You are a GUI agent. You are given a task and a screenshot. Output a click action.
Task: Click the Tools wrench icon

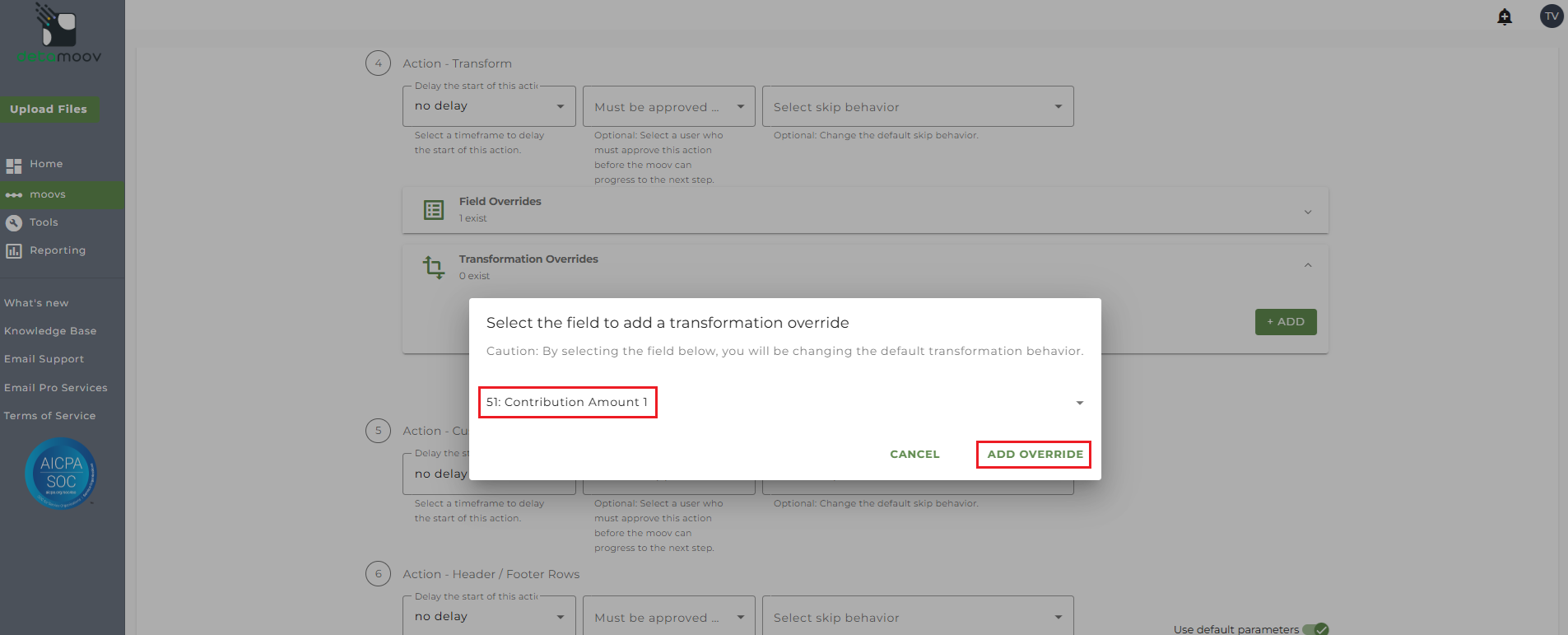click(x=14, y=222)
